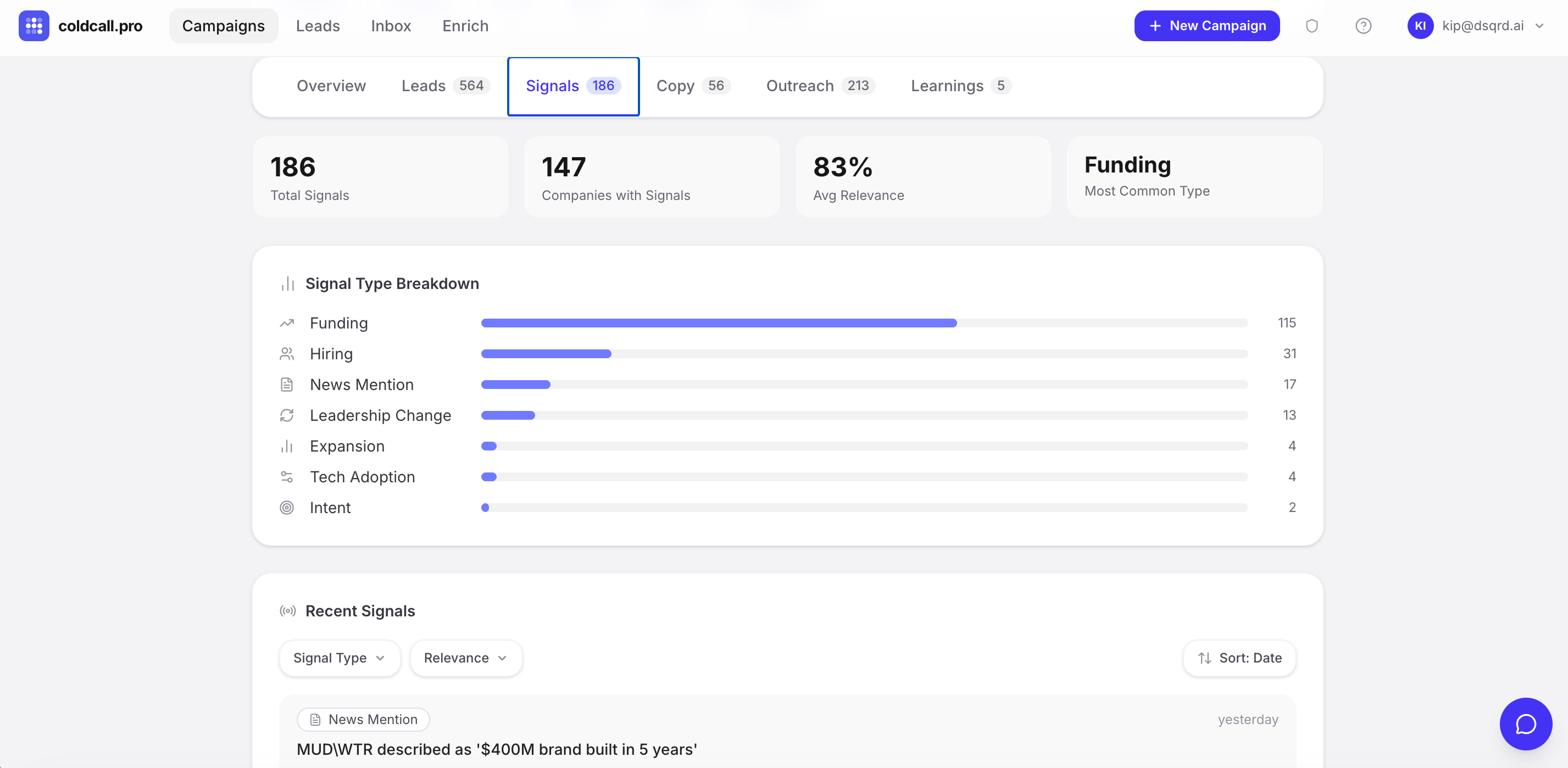Image resolution: width=1568 pixels, height=768 pixels.
Task: Toggle the Sort: Date button
Action: pos(1239,658)
